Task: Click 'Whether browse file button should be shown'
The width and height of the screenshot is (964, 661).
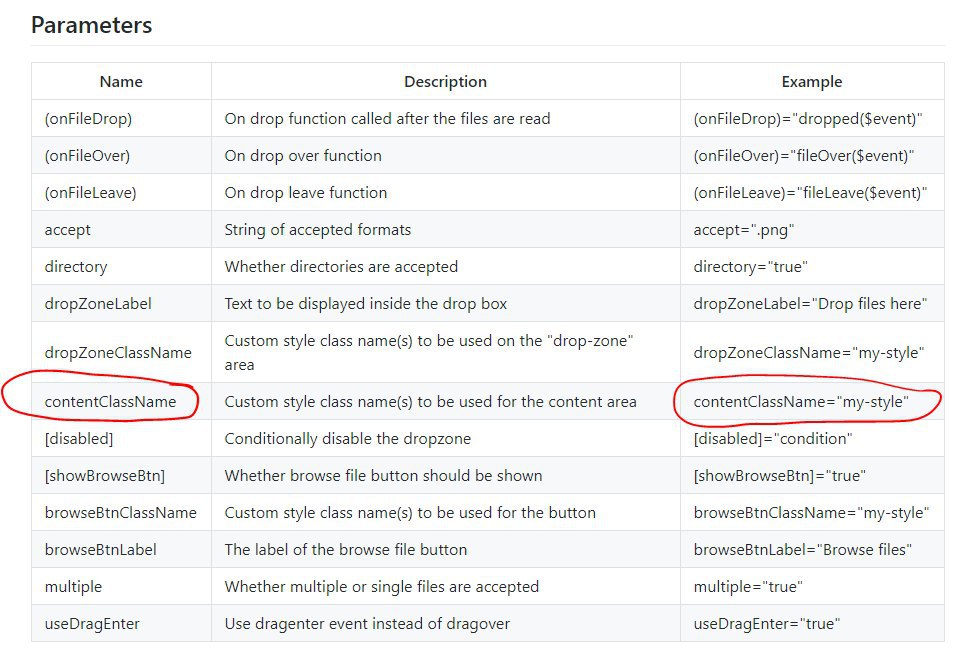Action: click(383, 476)
